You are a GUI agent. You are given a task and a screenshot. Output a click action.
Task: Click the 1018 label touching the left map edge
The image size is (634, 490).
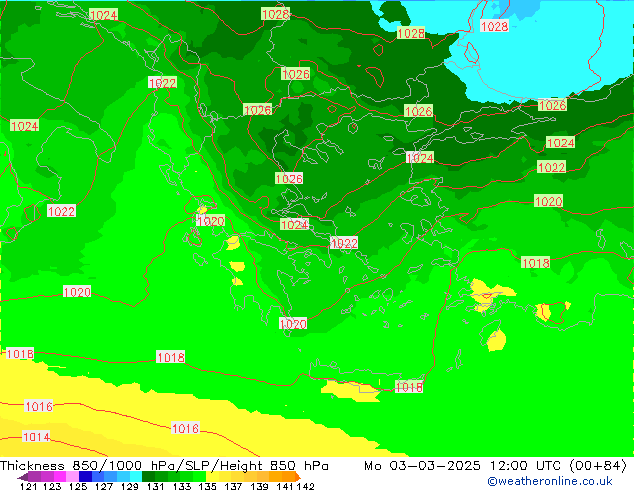coord(19,354)
